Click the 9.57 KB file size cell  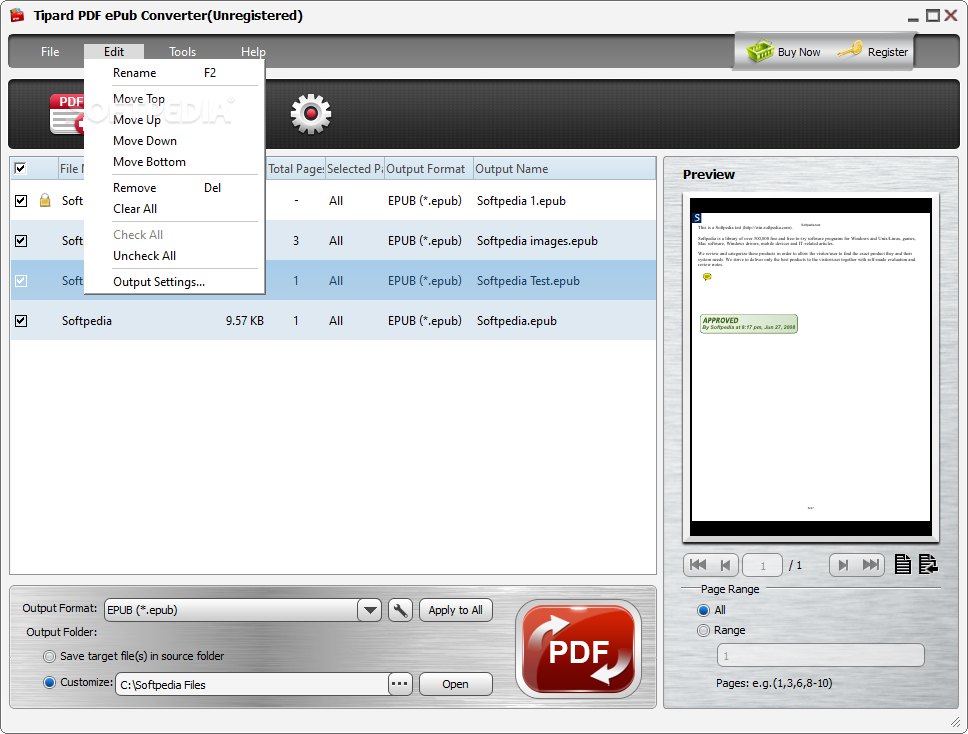[x=244, y=321]
